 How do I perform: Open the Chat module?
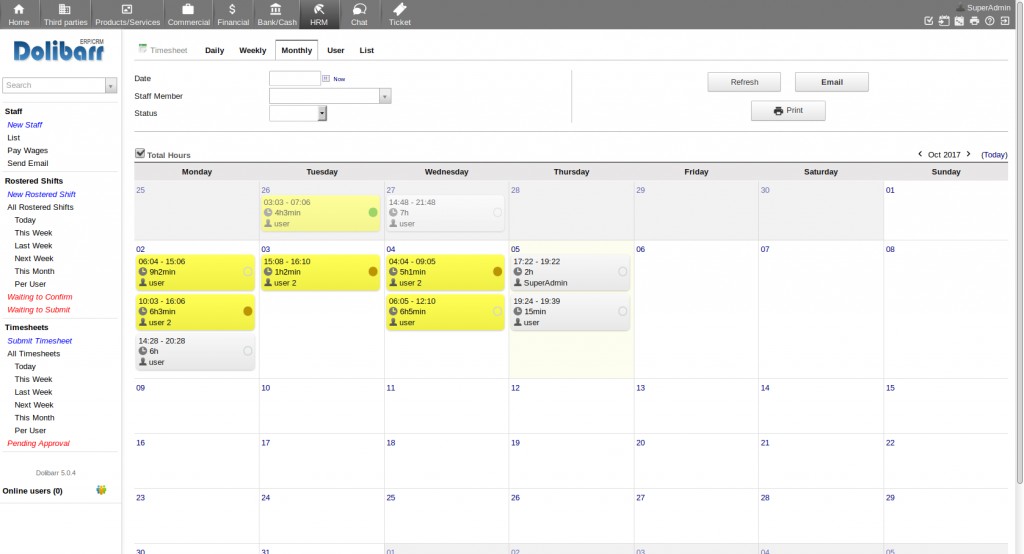click(359, 14)
